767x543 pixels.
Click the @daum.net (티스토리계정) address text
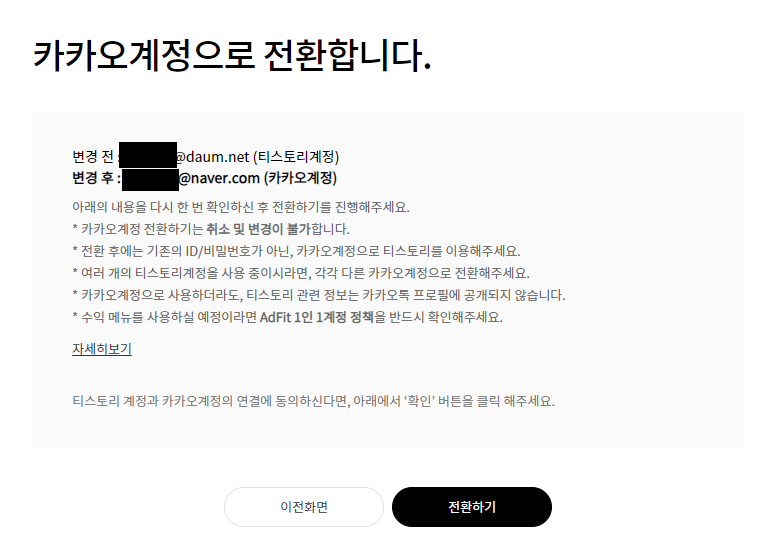click(257, 157)
